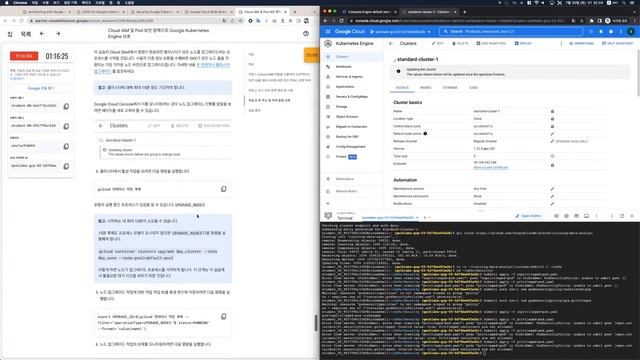
Task: Click the Open Google Console button
Action: (40, 88)
